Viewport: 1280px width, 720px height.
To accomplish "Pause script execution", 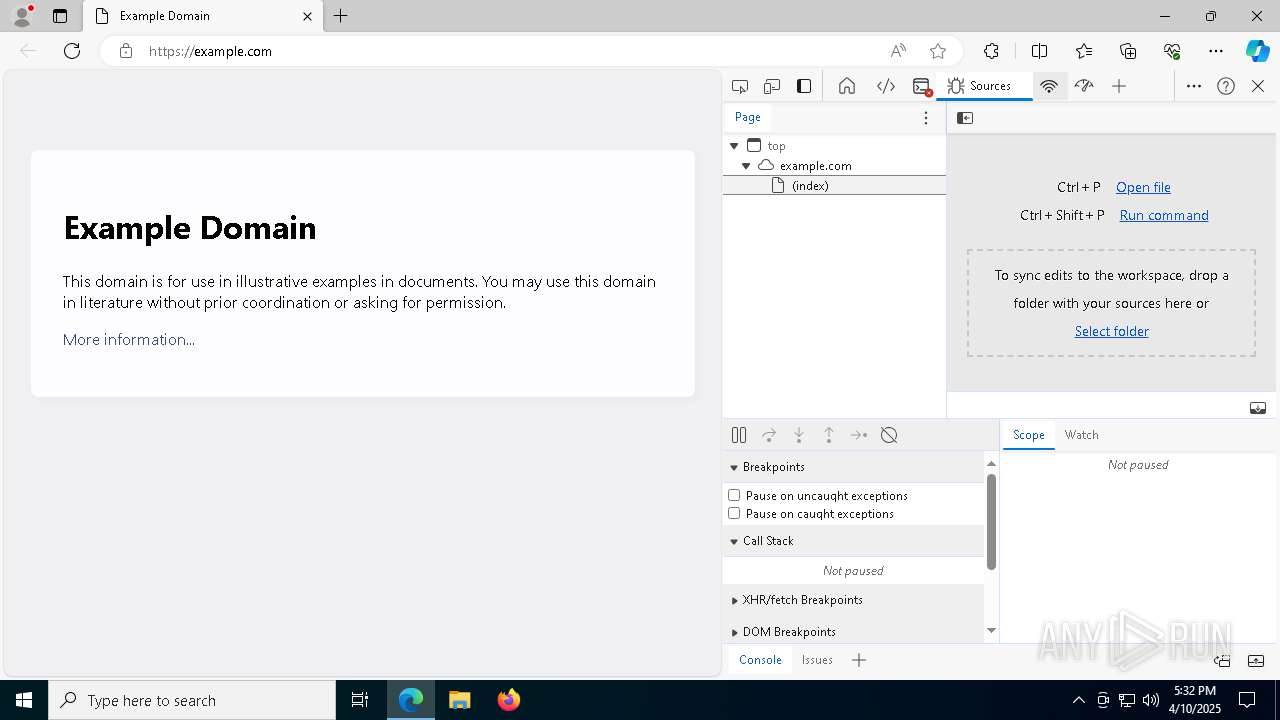I will (x=739, y=435).
